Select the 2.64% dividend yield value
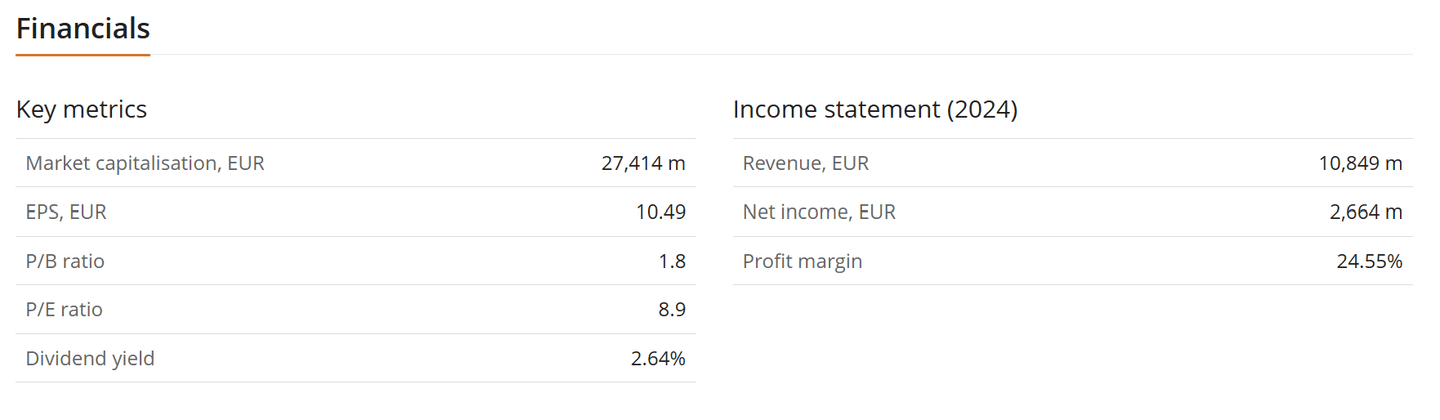Image resolution: width=1440 pixels, height=420 pixels. coord(658,358)
